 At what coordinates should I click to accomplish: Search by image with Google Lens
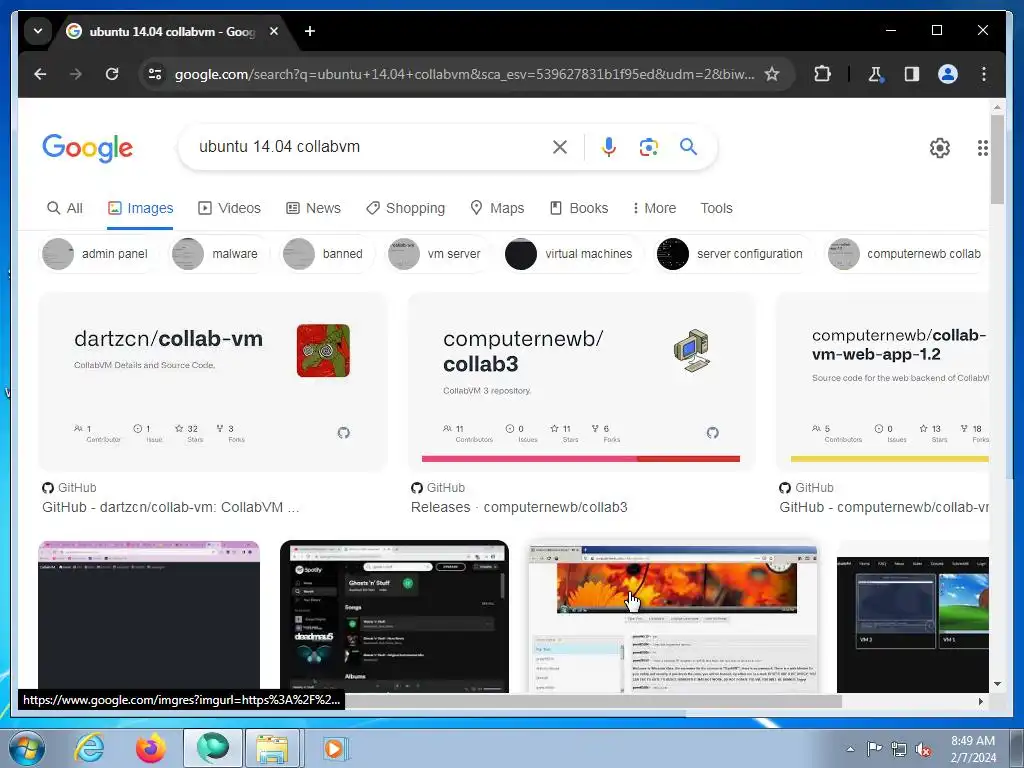[x=648, y=147]
